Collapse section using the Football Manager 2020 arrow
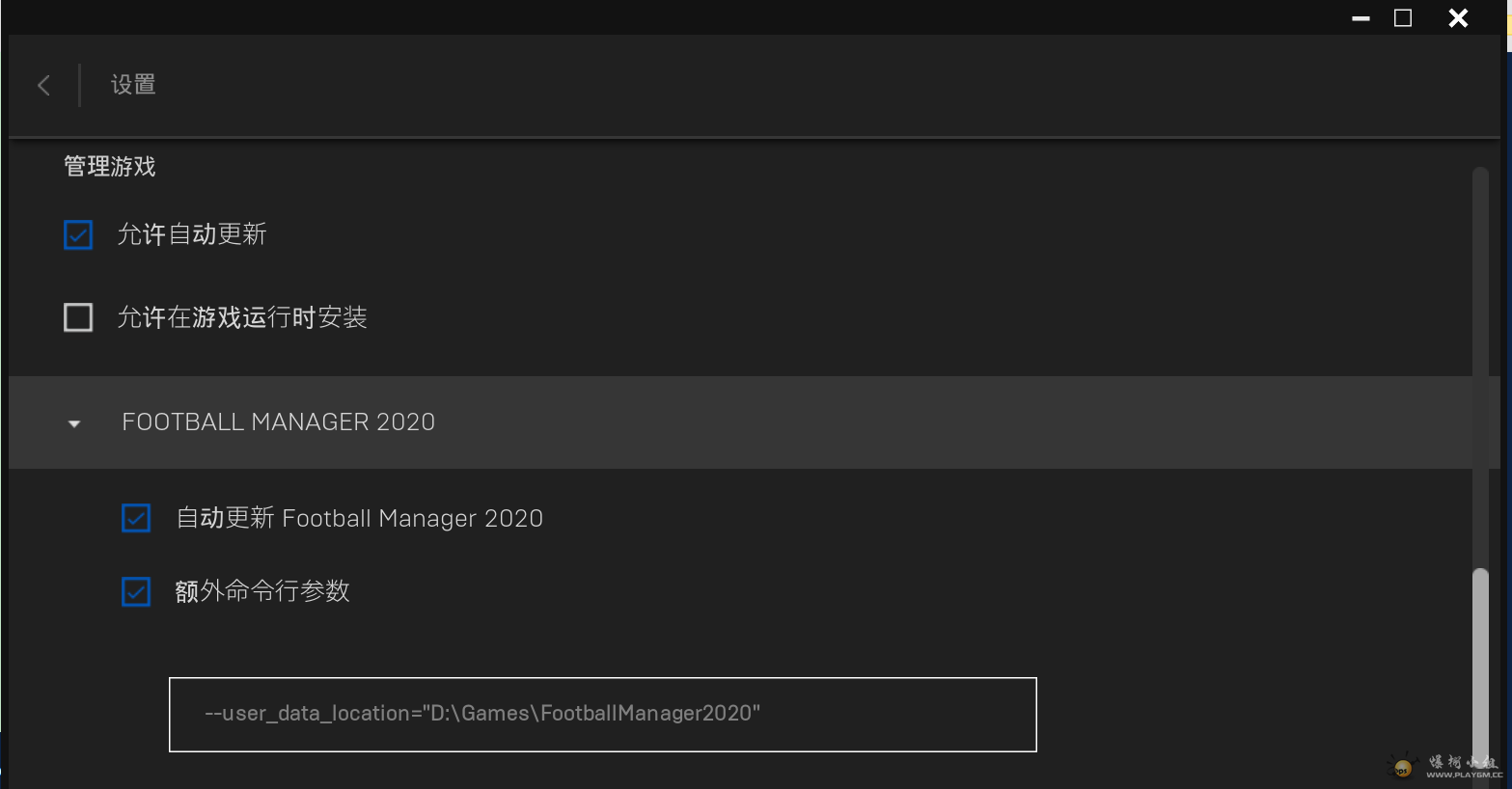Screen dimensions: 1512x789 coord(74,423)
